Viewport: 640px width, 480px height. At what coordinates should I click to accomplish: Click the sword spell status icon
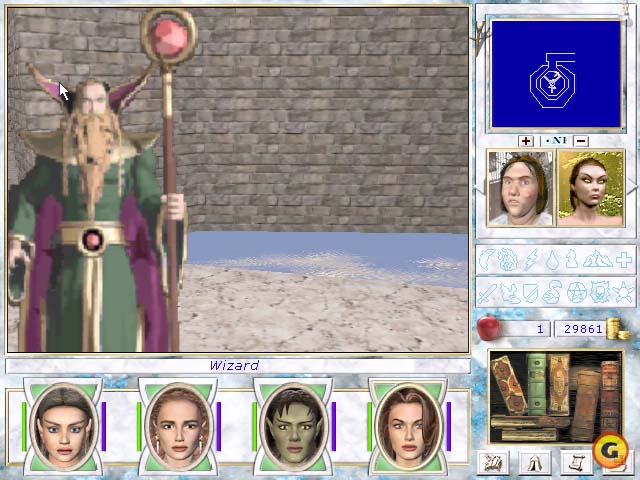(x=487, y=293)
